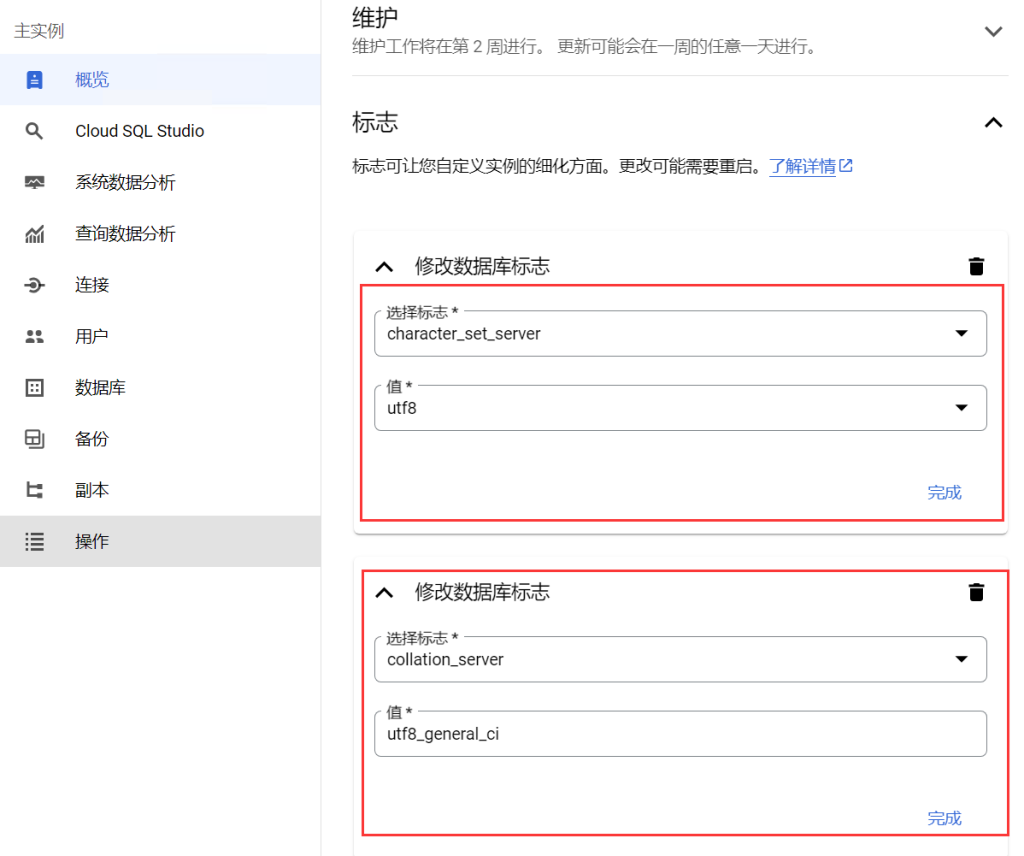Click the 操作 list icon
The height and width of the screenshot is (856, 1024).
[x=35, y=542]
